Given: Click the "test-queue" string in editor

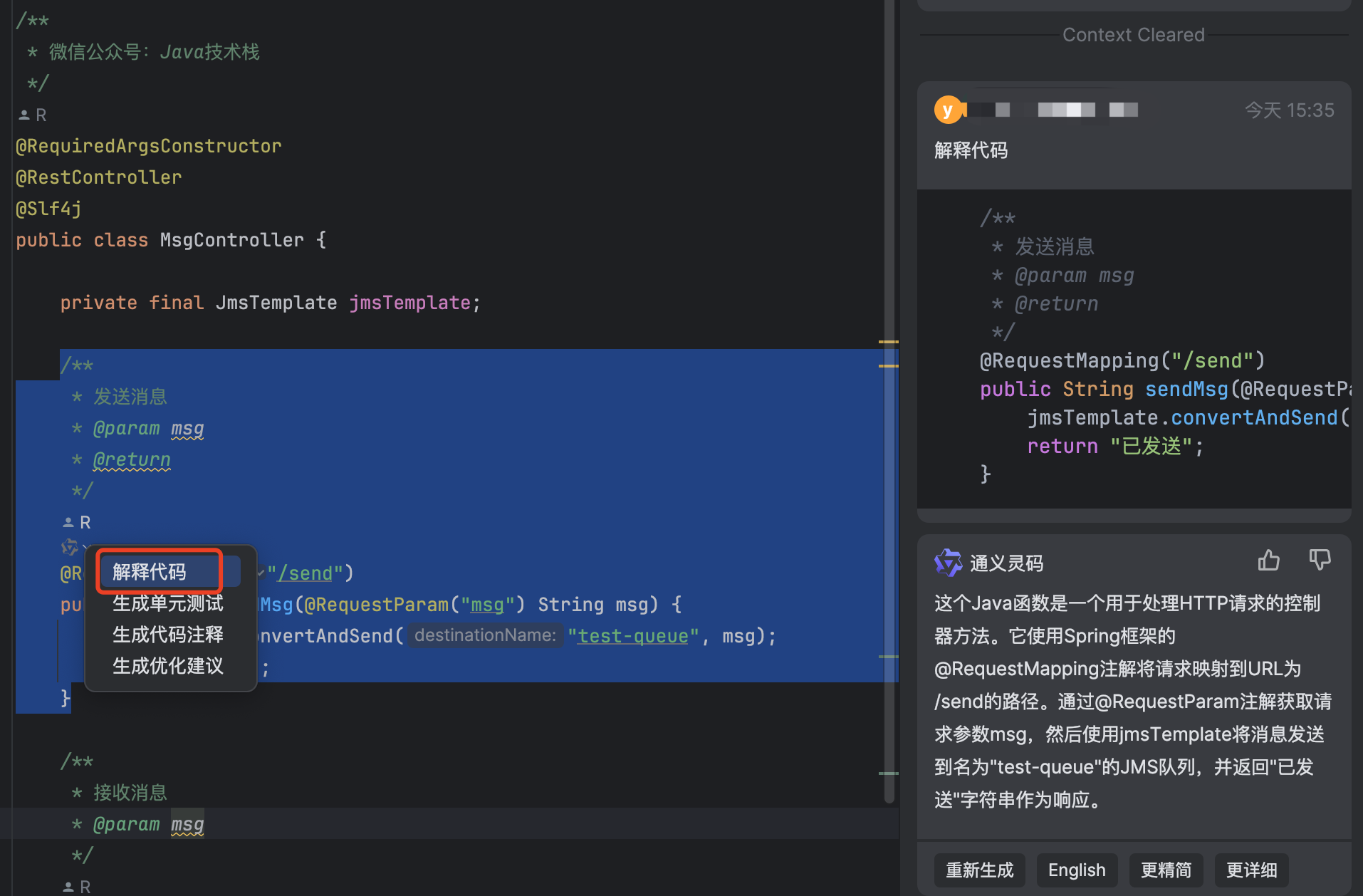Looking at the screenshot, I should pyautogui.click(x=633, y=636).
